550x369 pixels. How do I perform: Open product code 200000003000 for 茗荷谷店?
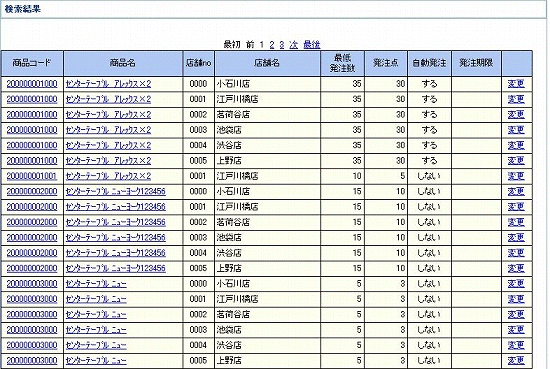[x=32, y=314]
